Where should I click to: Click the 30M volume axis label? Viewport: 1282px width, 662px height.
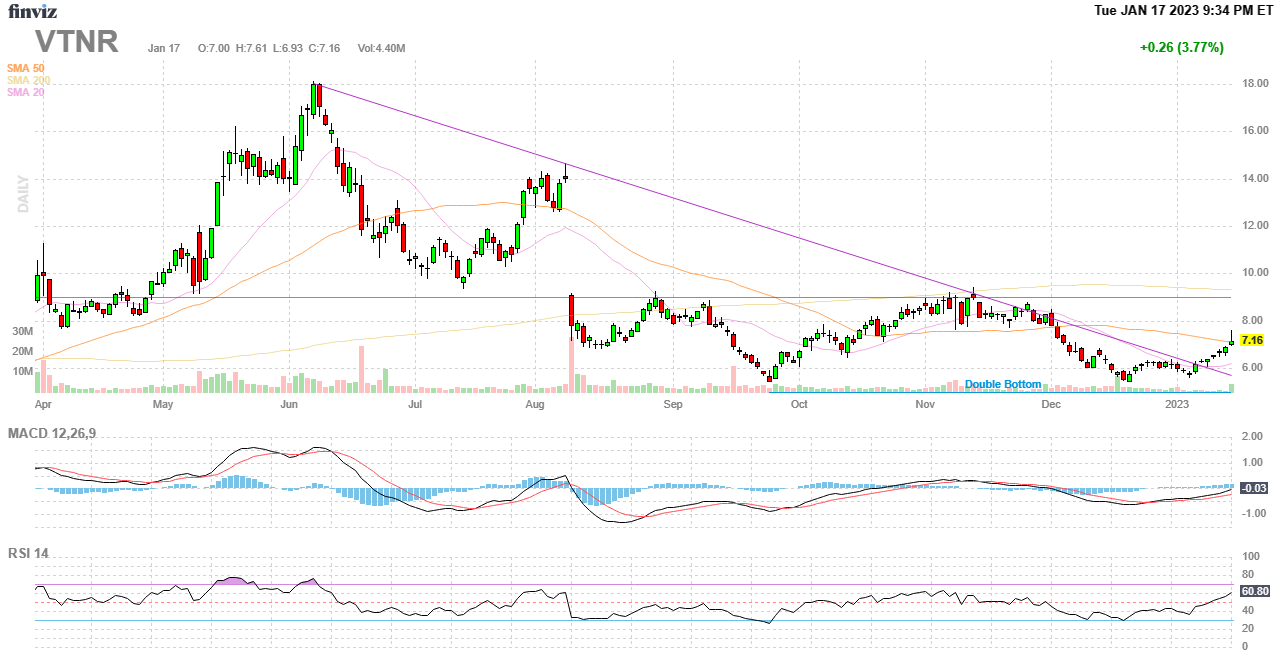pyautogui.click(x=21, y=331)
